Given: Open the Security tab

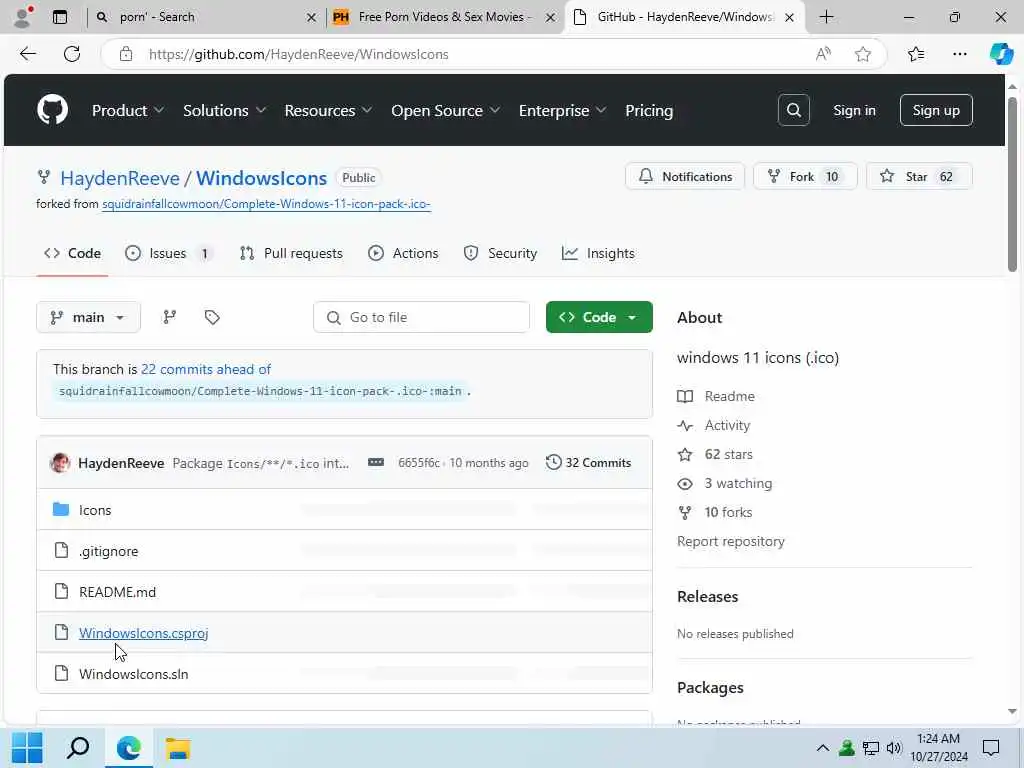Looking at the screenshot, I should [500, 253].
